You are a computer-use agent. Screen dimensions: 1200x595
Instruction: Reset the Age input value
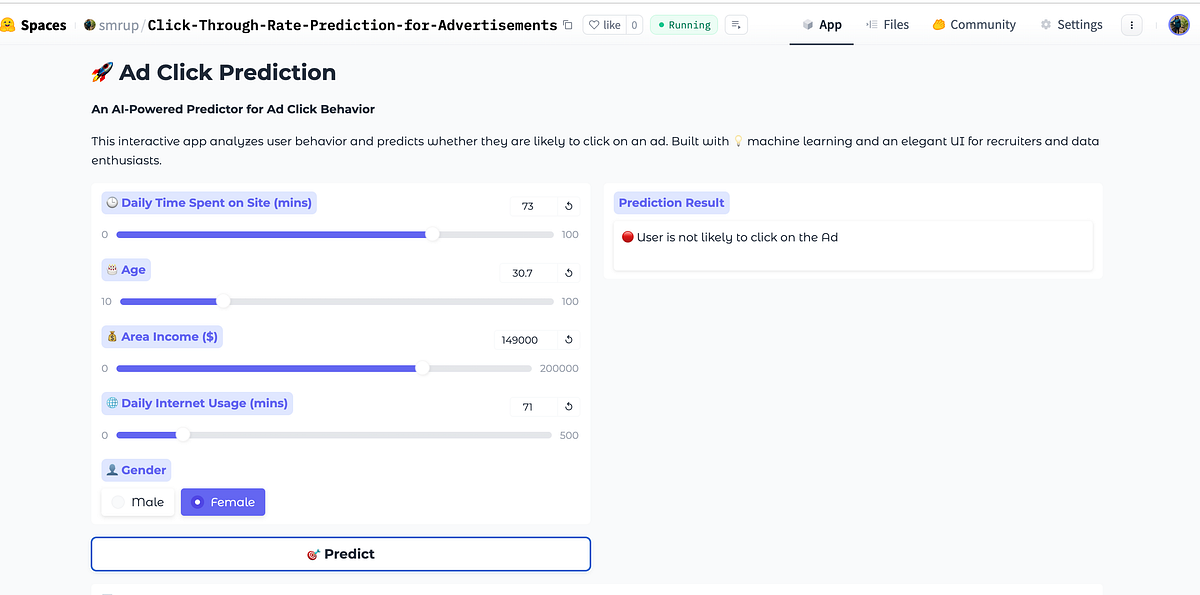(568, 272)
